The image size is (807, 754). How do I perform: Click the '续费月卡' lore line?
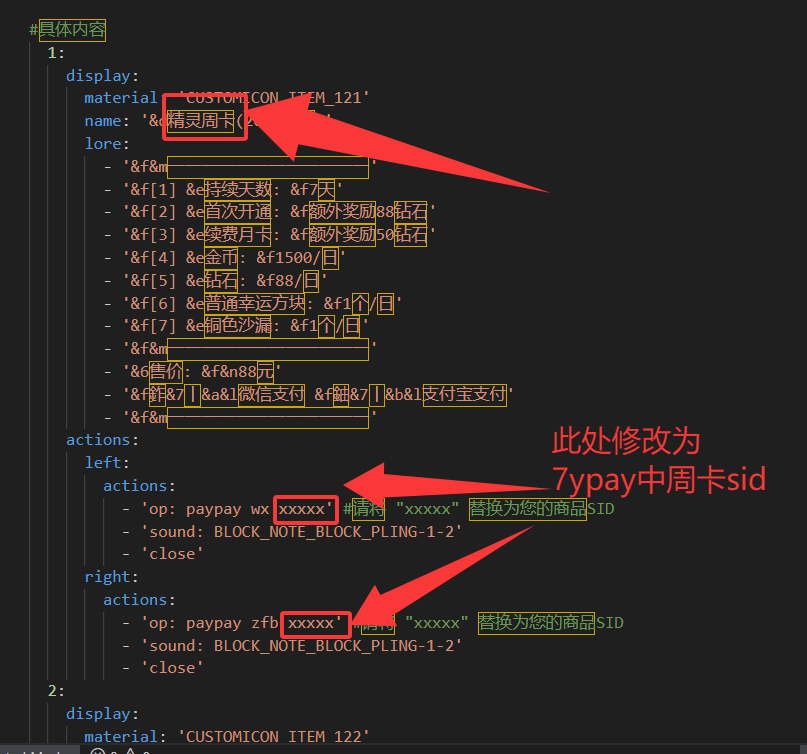click(x=238, y=235)
